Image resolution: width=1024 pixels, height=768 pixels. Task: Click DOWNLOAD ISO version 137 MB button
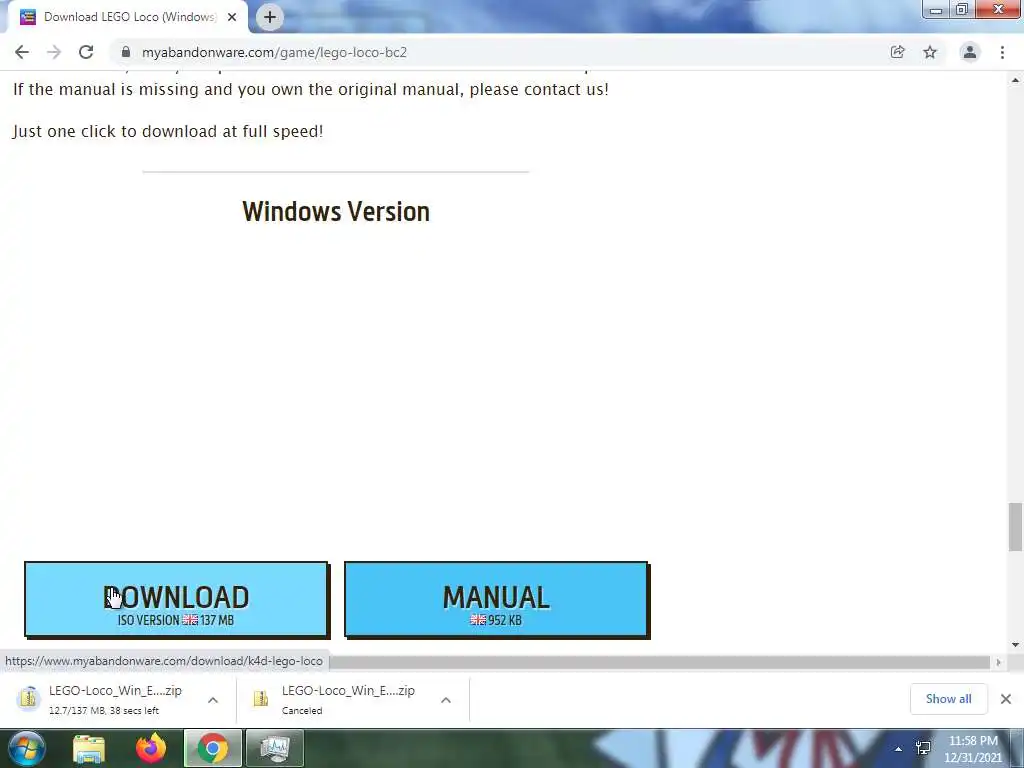[x=176, y=599]
